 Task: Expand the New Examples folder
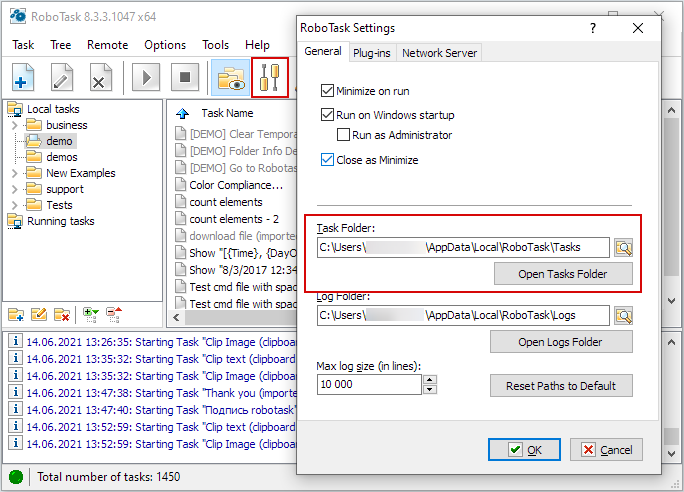coord(14,173)
